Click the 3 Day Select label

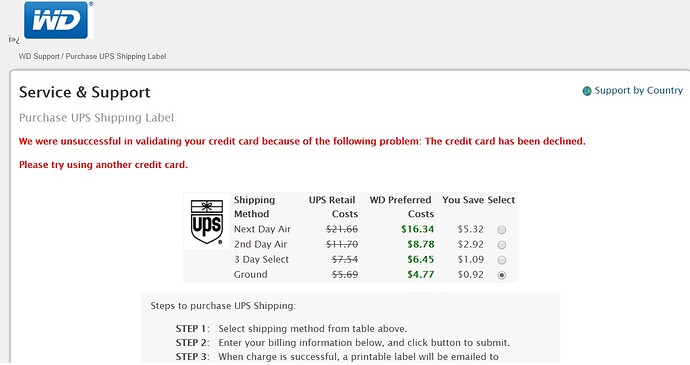coord(261,259)
